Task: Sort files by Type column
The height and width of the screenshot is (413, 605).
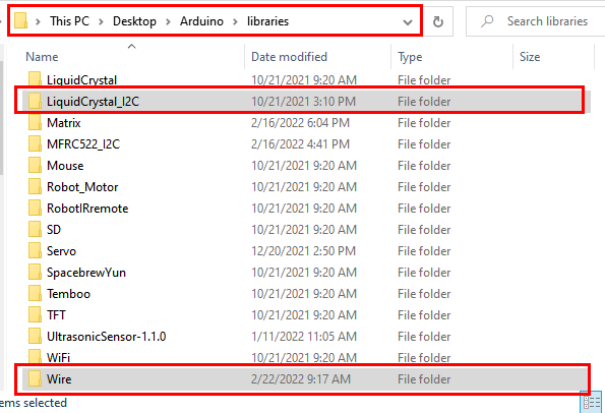Action: [x=410, y=57]
